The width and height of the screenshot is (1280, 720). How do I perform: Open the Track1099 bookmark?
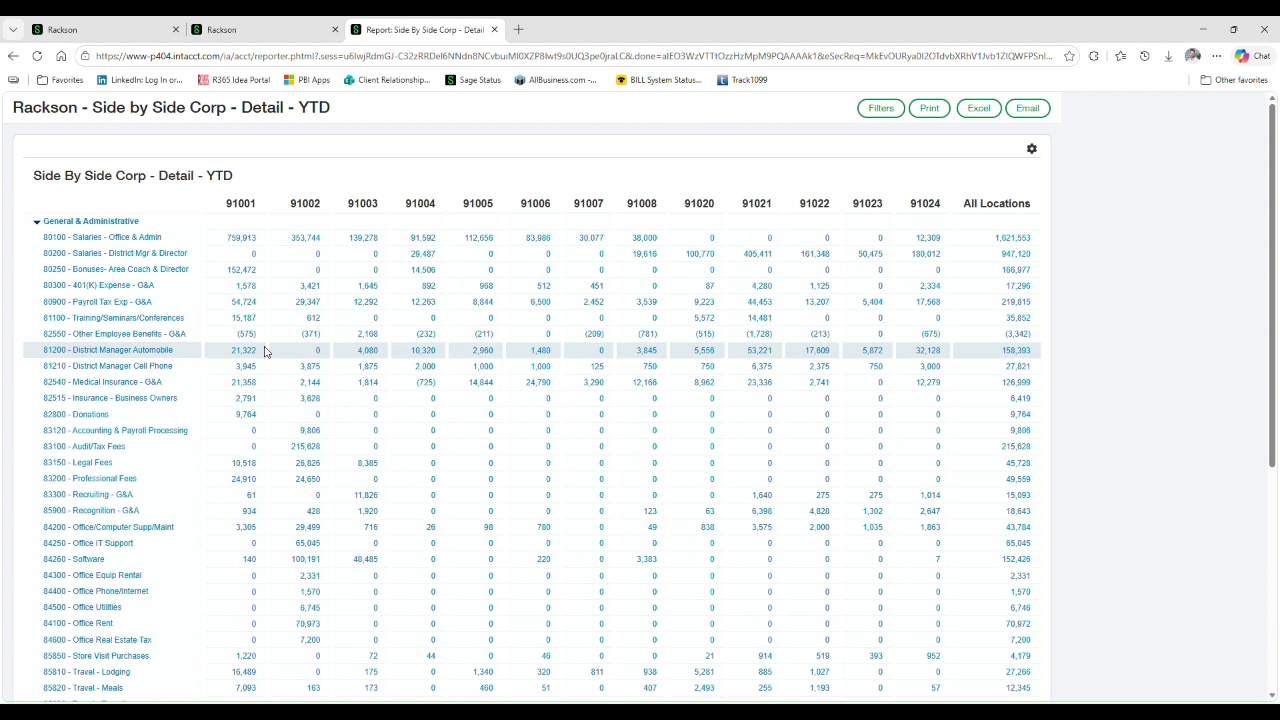[x=742, y=80]
